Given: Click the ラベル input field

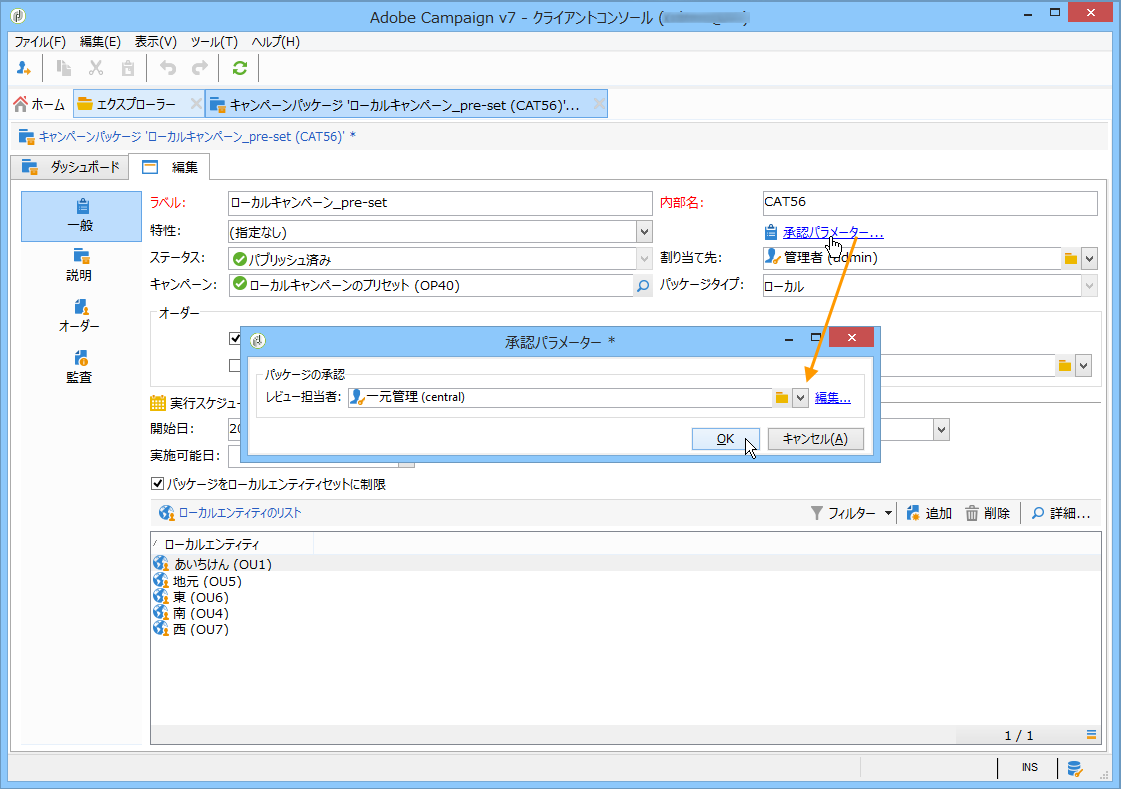Looking at the screenshot, I should [x=440, y=203].
